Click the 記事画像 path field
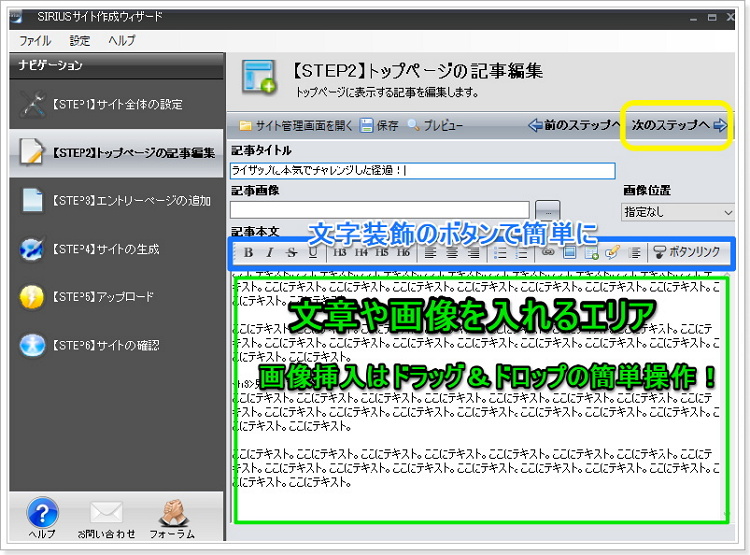Viewport: 750px width, 555px height. pyautogui.click(x=380, y=210)
